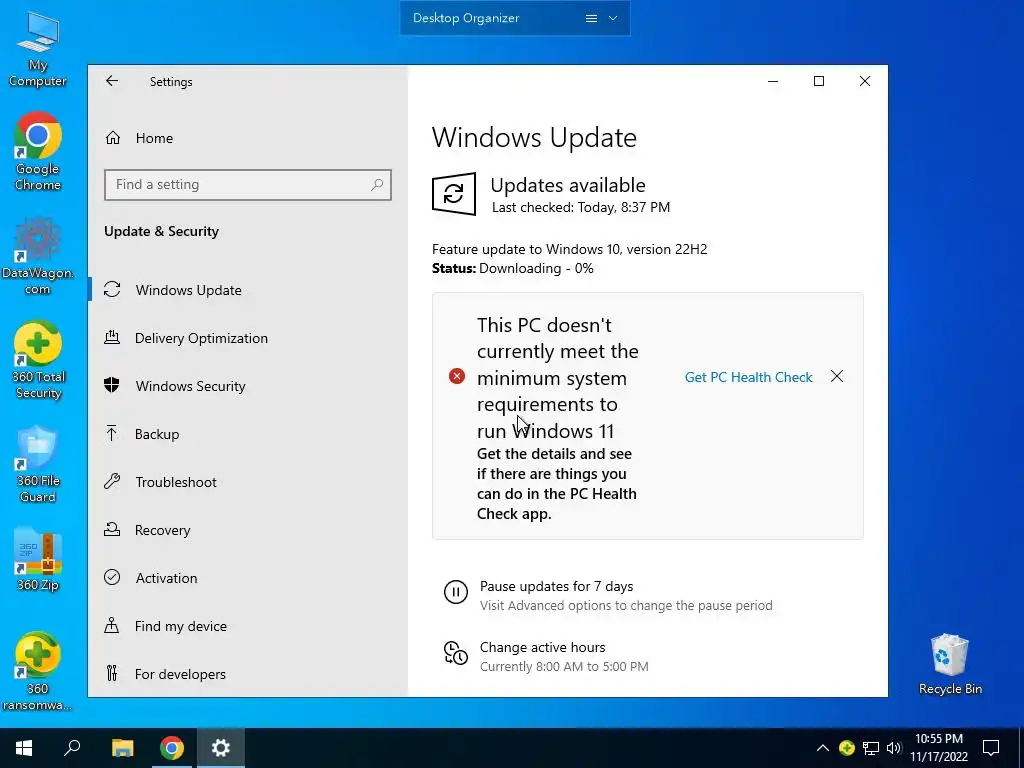Show hidden tray icons chevron
Image resolution: width=1024 pixels, height=768 pixels.
(x=823, y=748)
